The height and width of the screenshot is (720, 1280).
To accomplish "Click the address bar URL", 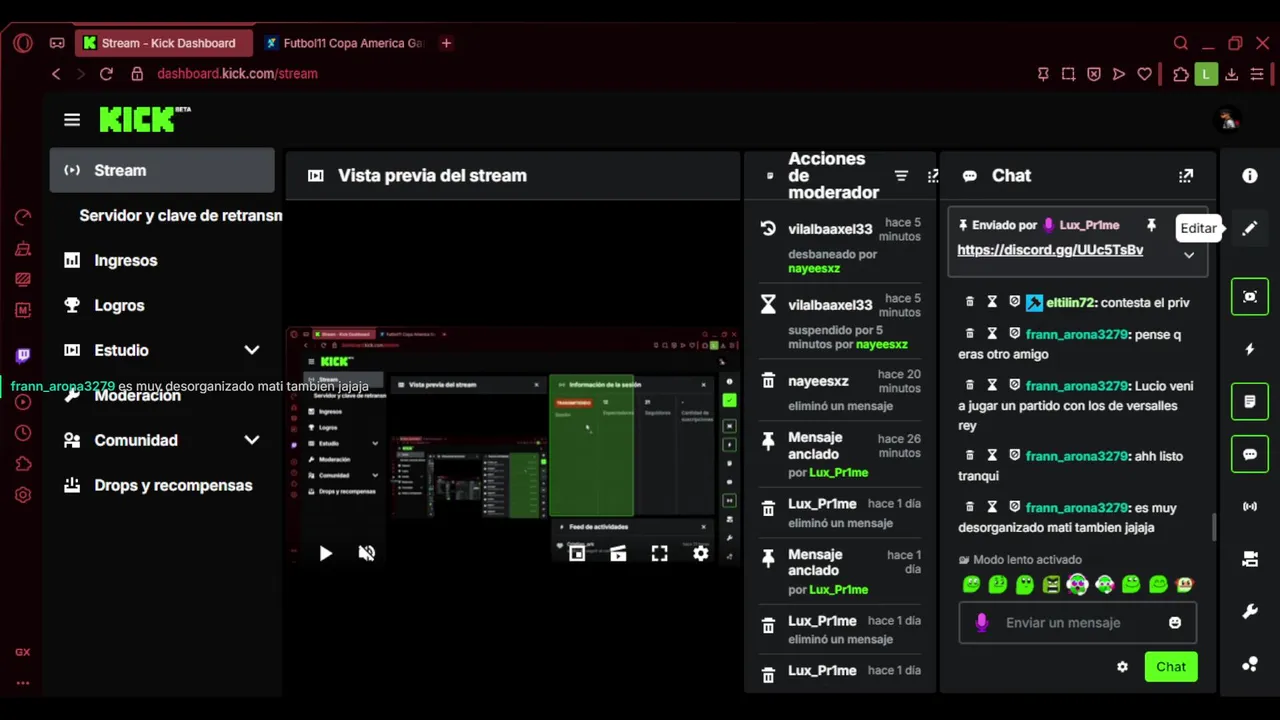I will pyautogui.click(x=237, y=74).
